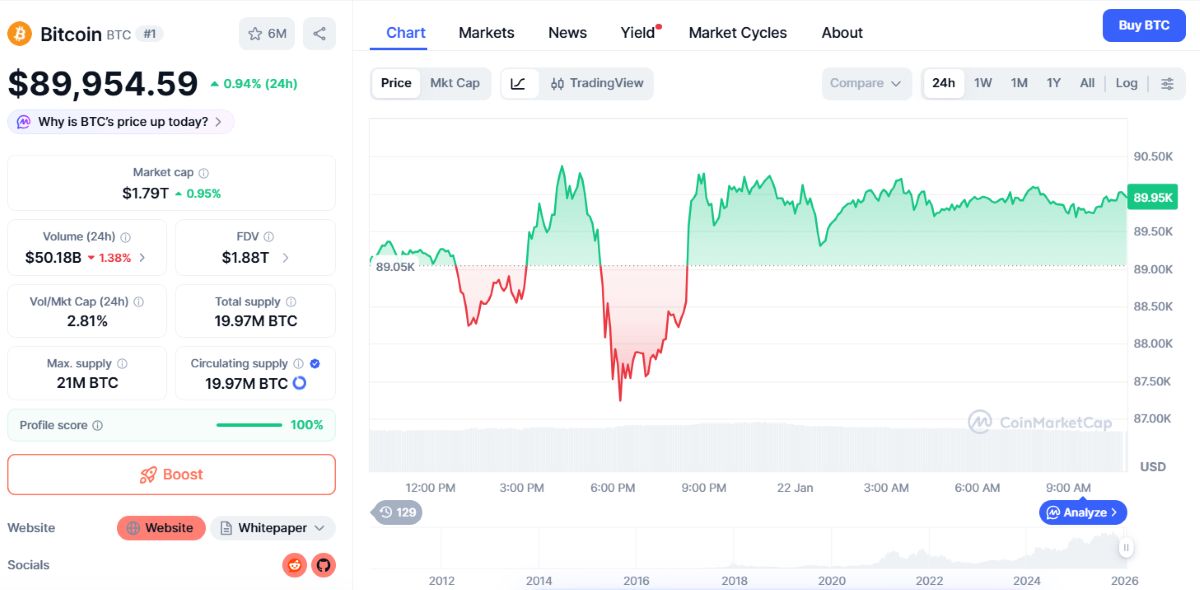Viewport: 1200px width, 590px height.
Task: Click the 129 history events badge
Action: coord(397,512)
